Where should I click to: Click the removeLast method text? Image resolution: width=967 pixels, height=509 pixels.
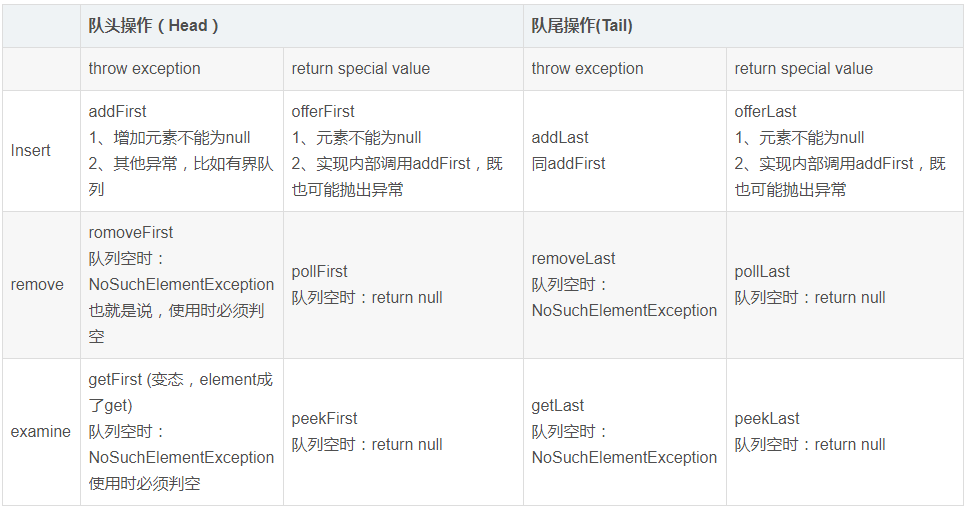pyautogui.click(x=574, y=259)
